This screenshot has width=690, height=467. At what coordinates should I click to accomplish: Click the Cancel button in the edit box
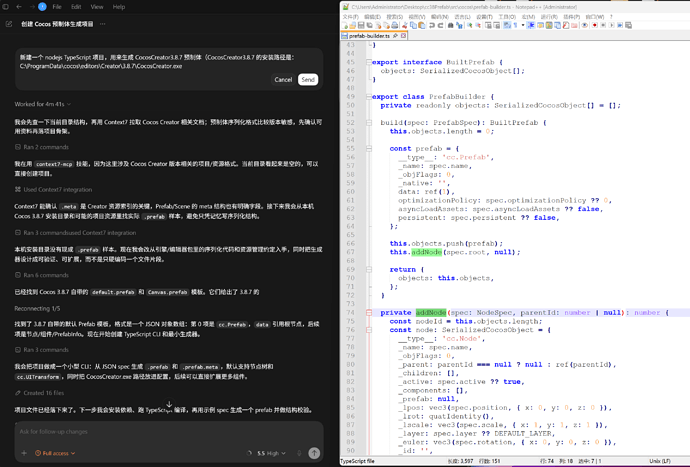(283, 80)
